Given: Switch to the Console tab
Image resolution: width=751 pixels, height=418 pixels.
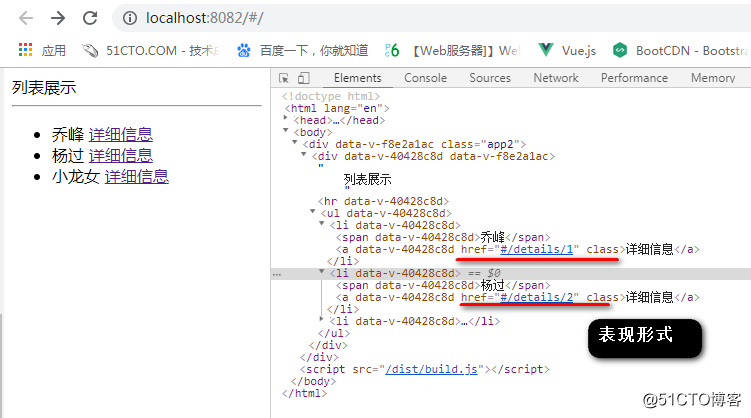Looking at the screenshot, I should click(425, 78).
